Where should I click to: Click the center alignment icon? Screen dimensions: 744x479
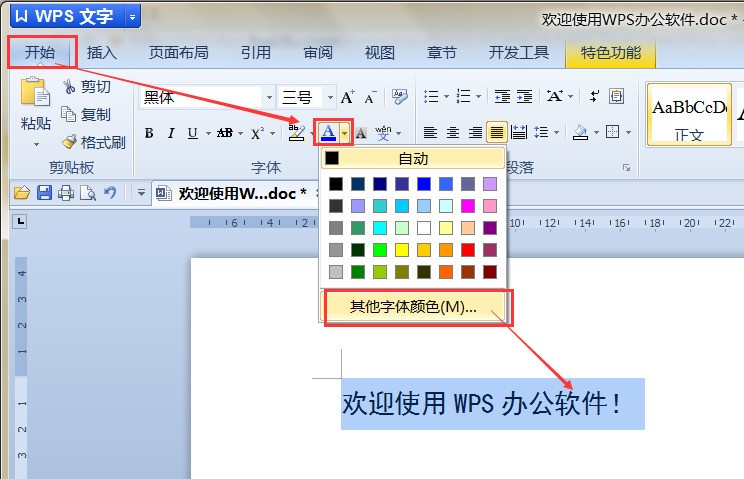453,132
